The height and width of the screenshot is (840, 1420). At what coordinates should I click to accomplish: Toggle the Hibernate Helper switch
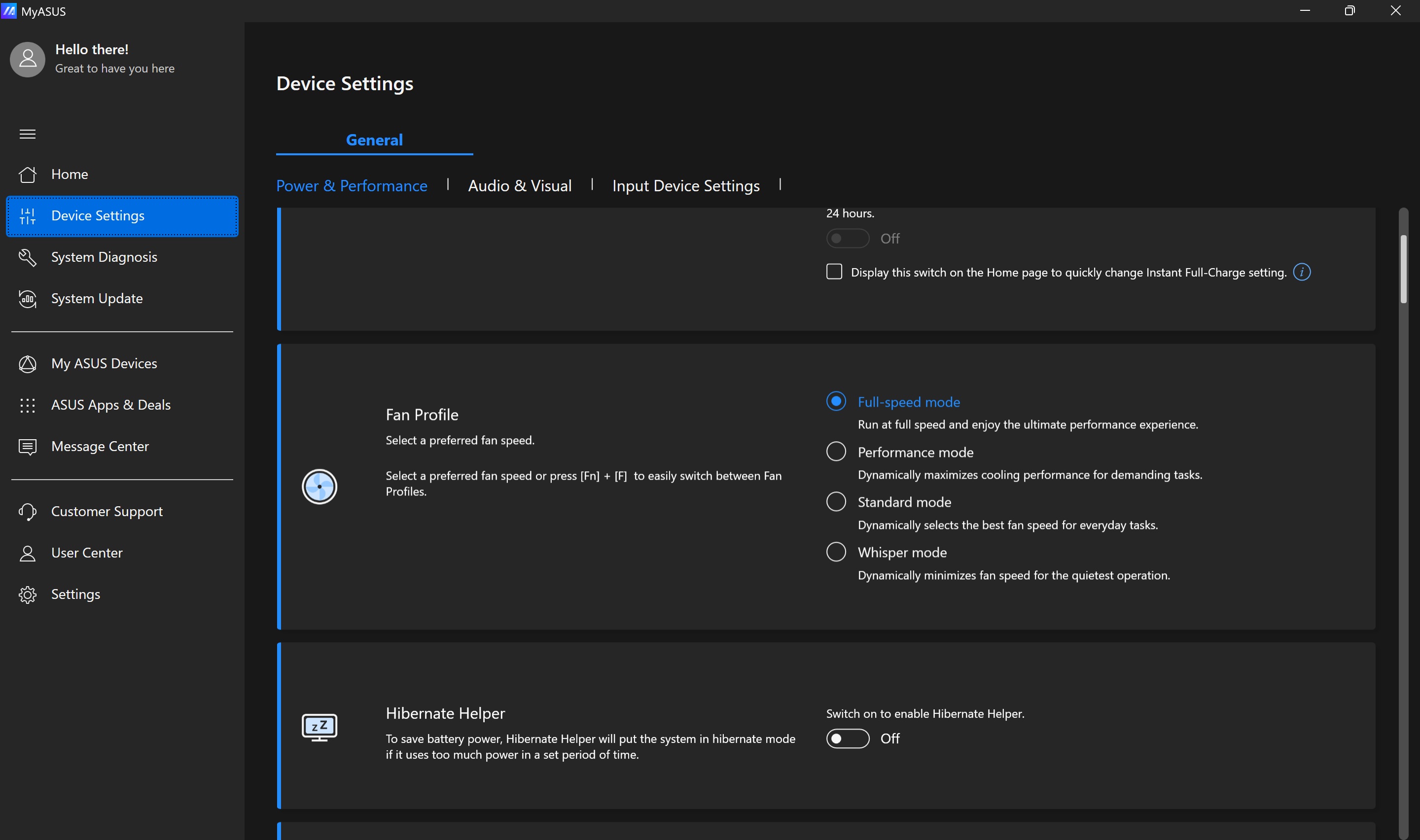847,738
